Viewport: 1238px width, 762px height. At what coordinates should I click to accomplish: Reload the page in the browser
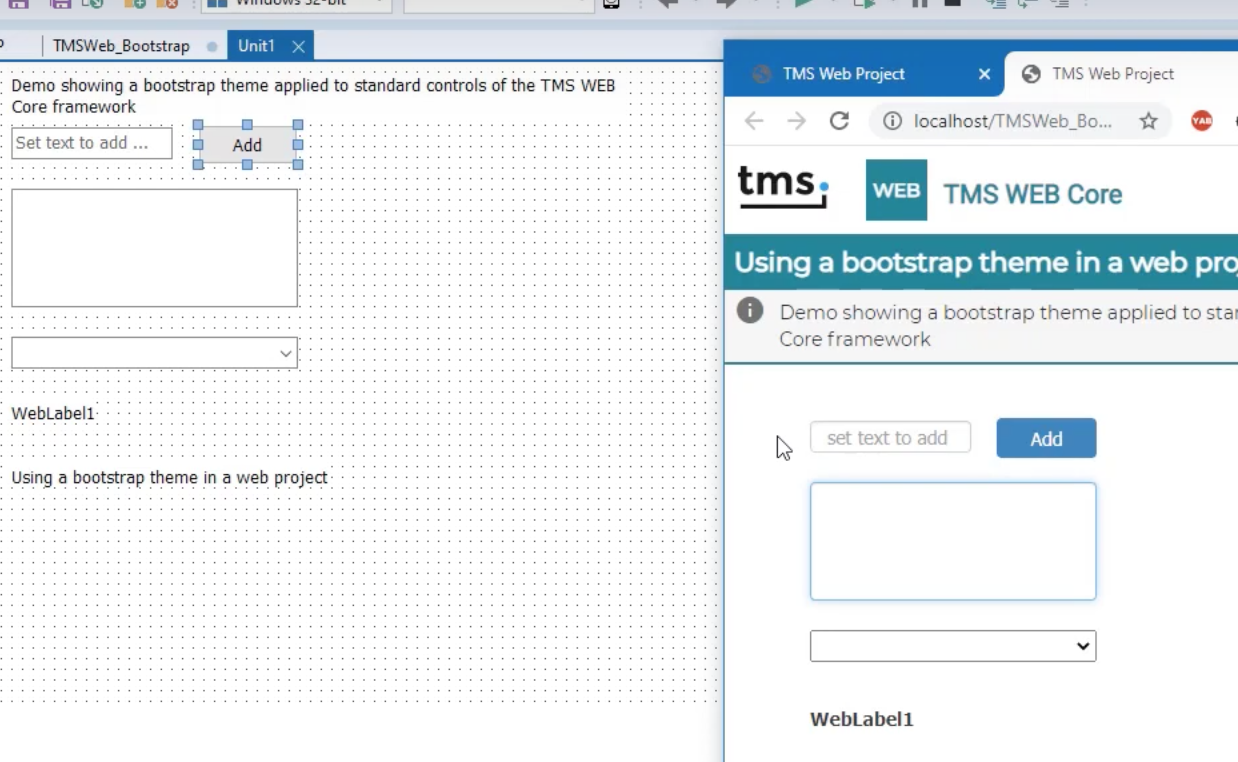pos(839,121)
